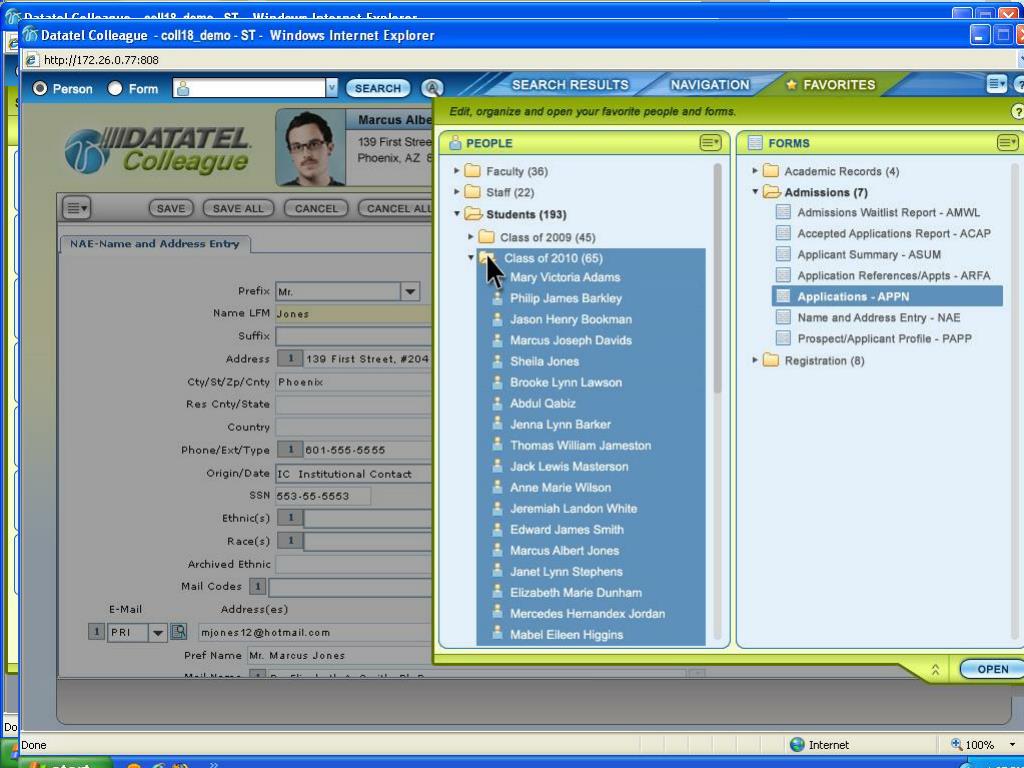Image resolution: width=1024 pixels, height=768 pixels.
Task: Open the top-right toolbar menu icon
Action: click(996, 84)
